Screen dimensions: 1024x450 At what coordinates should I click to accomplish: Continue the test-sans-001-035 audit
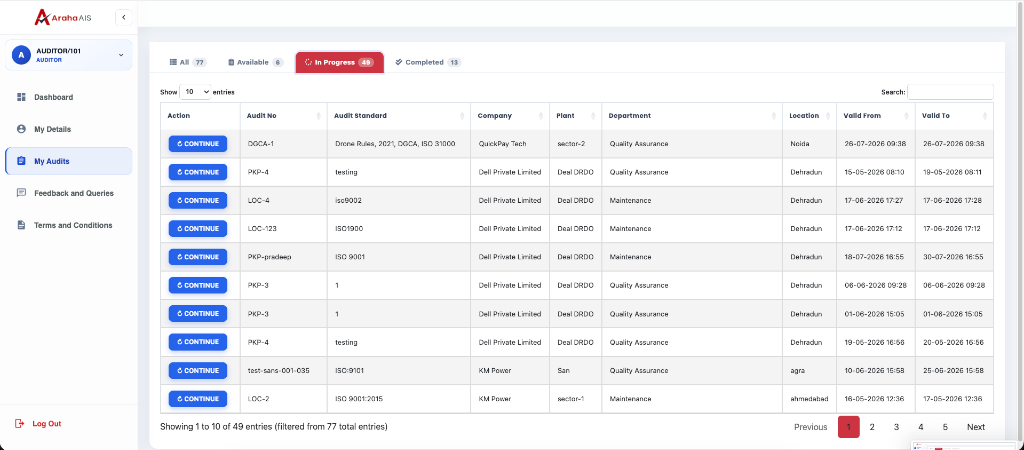click(x=198, y=370)
